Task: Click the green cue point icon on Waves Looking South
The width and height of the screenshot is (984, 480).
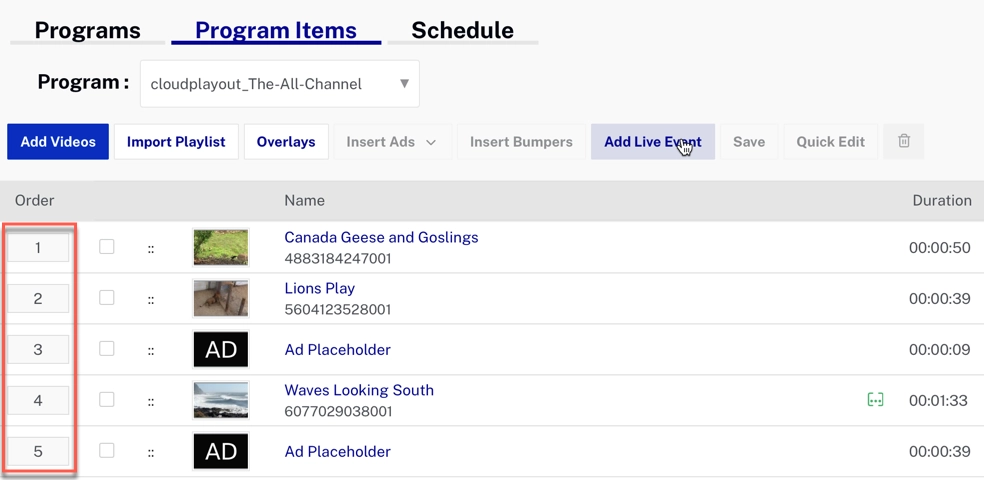Action: (875, 400)
